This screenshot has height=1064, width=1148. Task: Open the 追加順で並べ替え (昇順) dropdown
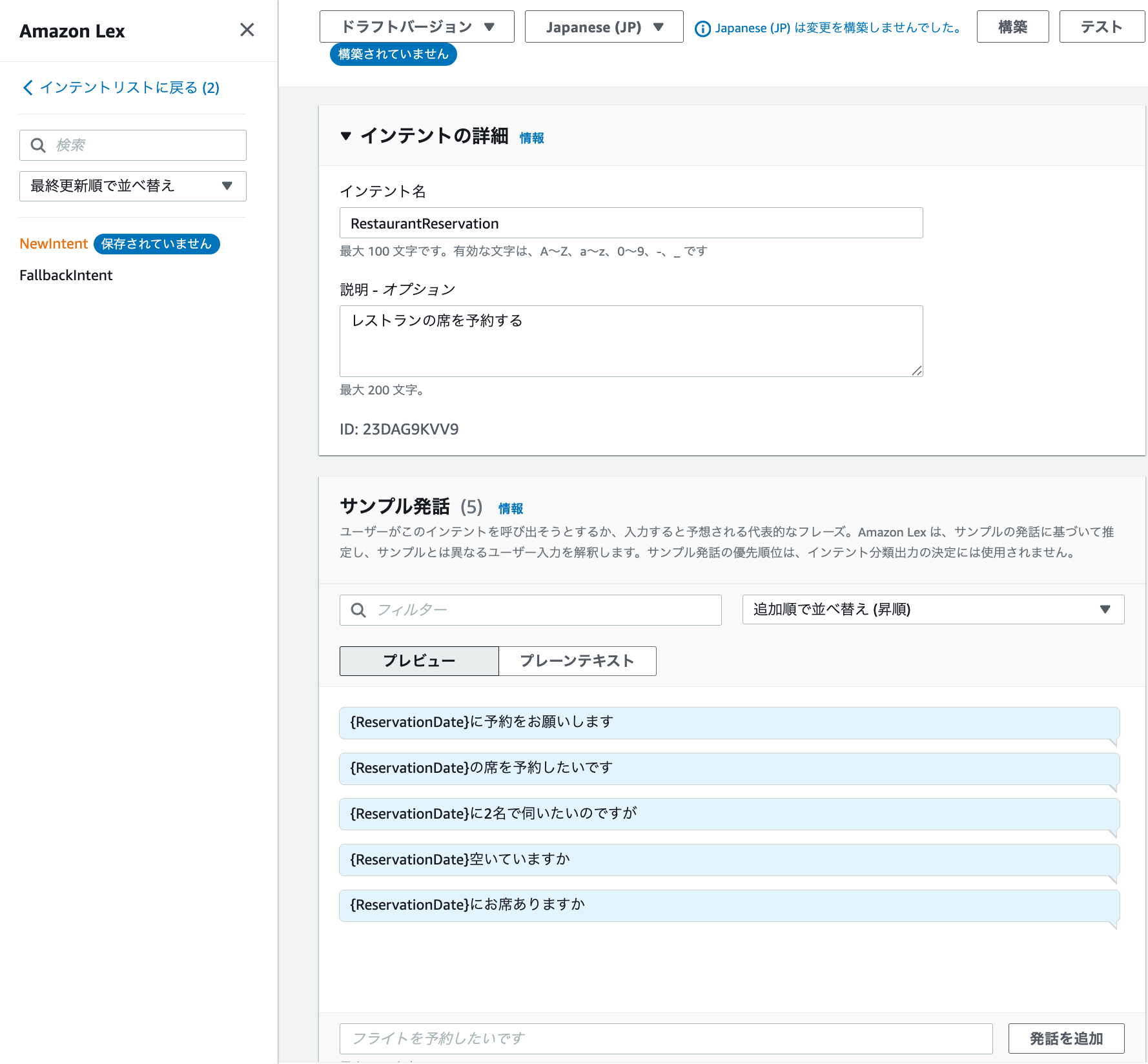(x=934, y=610)
